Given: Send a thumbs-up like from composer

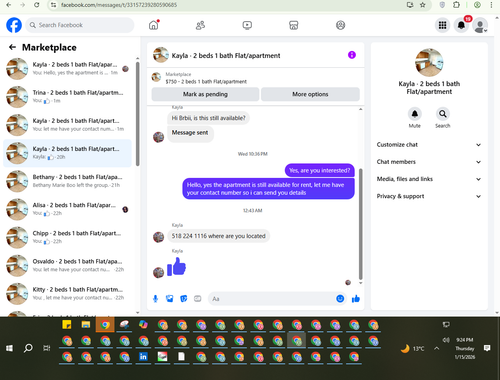Looking at the screenshot, I should click(356, 299).
